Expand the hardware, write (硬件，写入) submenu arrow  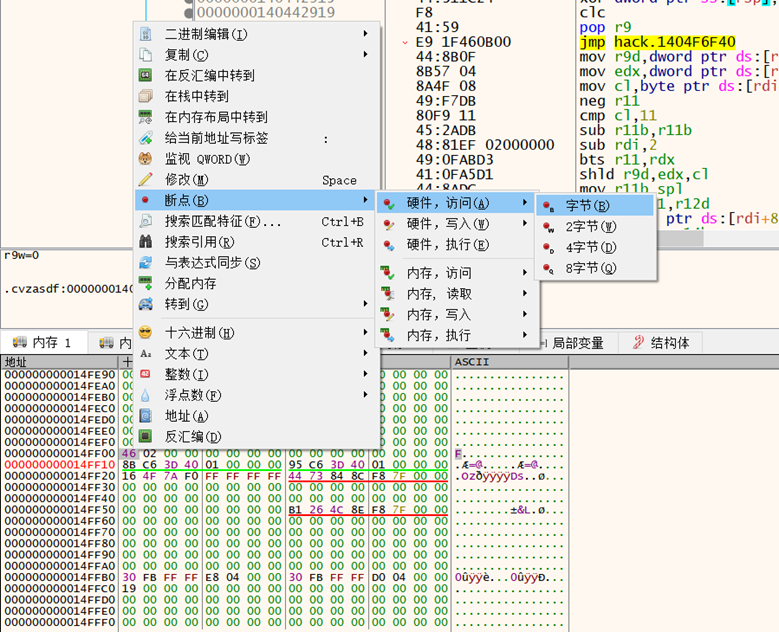tap(525, 224)
